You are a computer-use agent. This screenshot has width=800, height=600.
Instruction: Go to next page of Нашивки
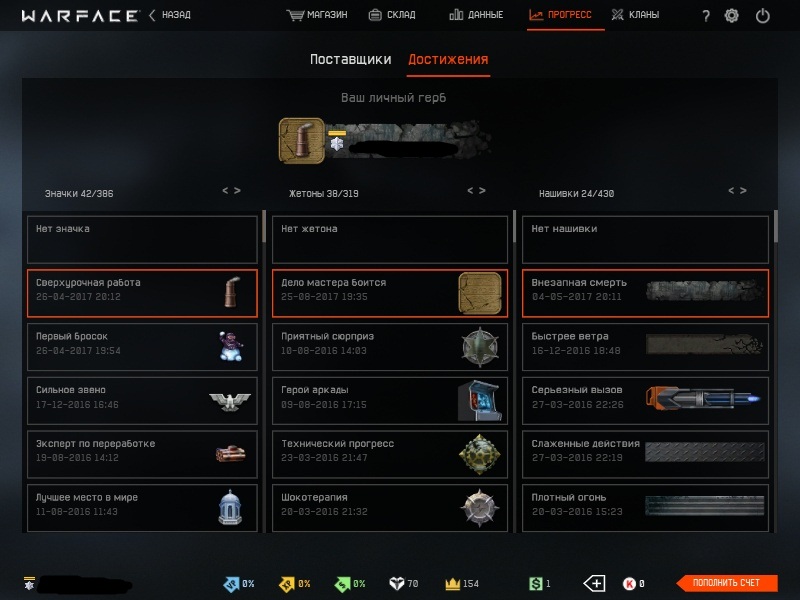[x=743, y=191]
